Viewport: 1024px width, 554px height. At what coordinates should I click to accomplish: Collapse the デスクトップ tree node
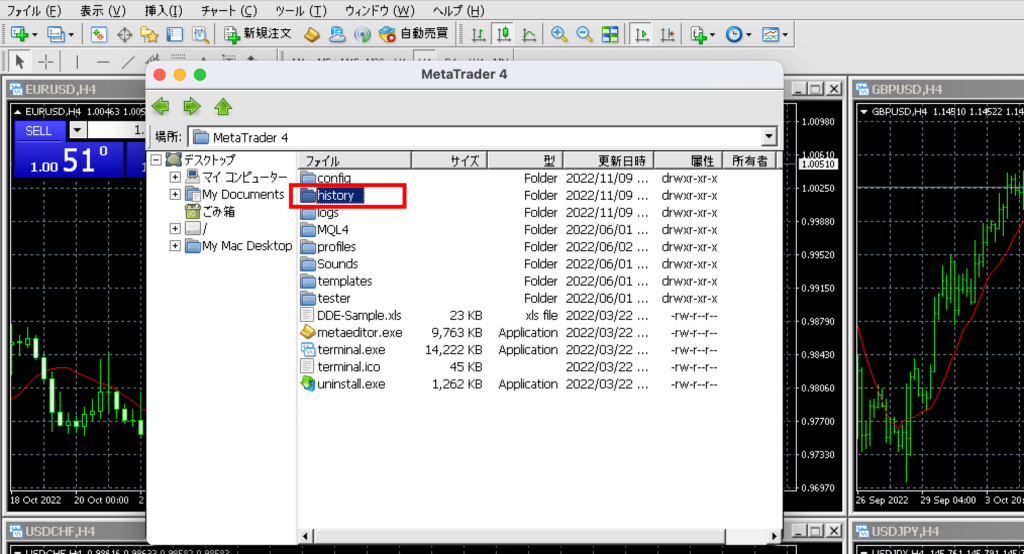click(x=156, y=159)
